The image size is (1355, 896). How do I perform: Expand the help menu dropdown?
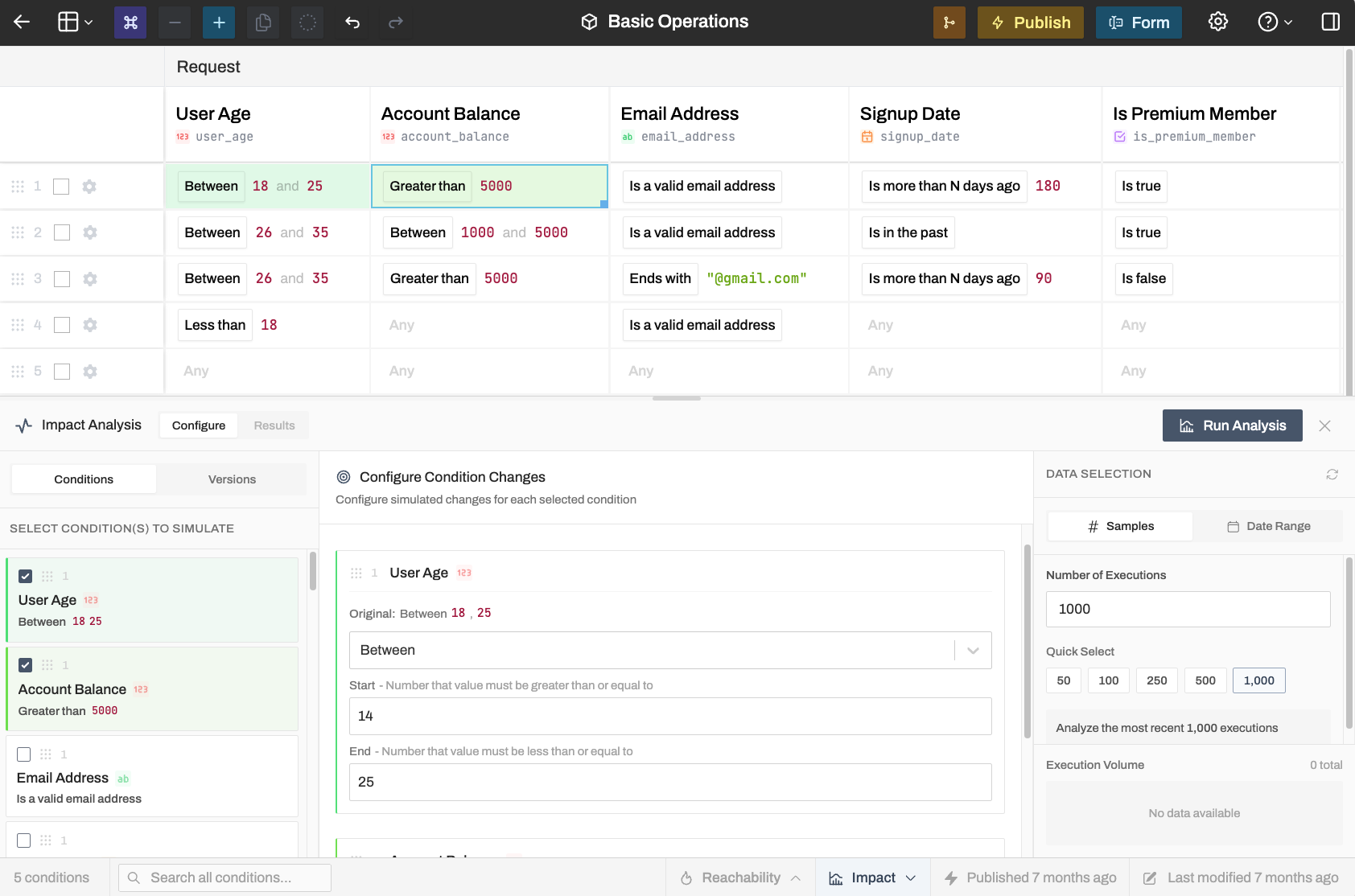(1275, 23)
